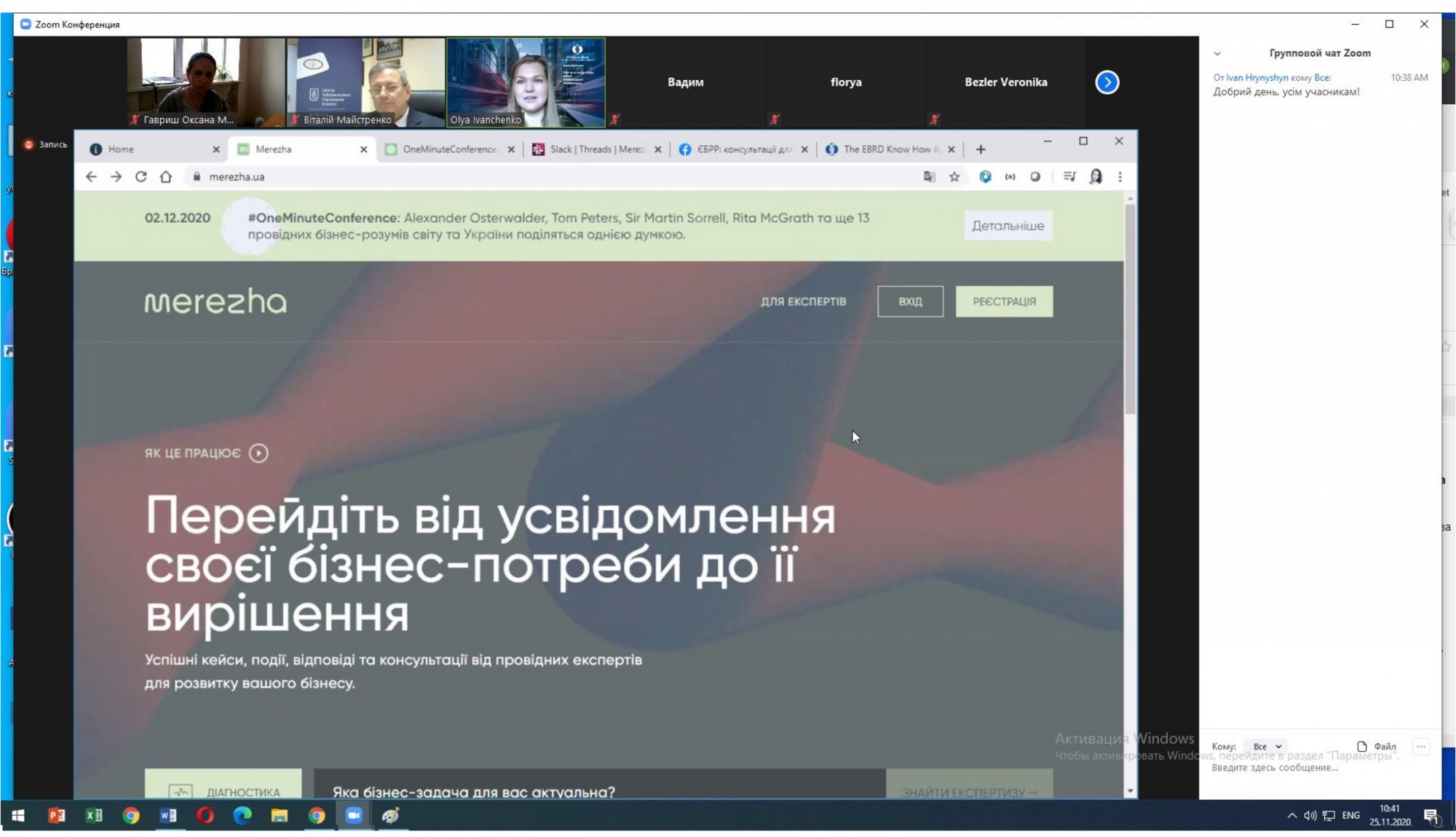Open the browser home page icon
The width and height of the screenshot is (1456, 837).
[166, 177]
